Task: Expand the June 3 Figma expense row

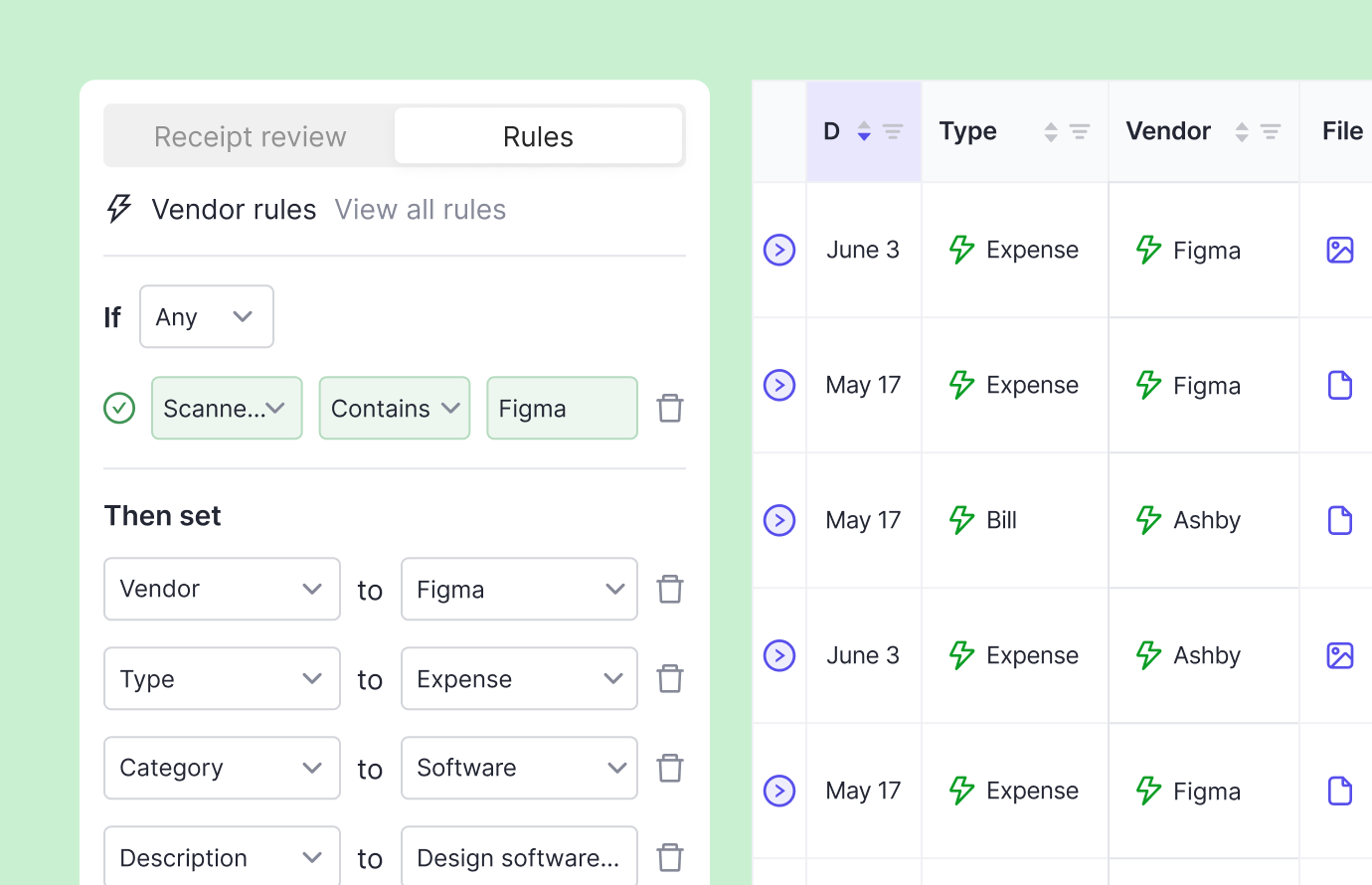Action: 779,250
